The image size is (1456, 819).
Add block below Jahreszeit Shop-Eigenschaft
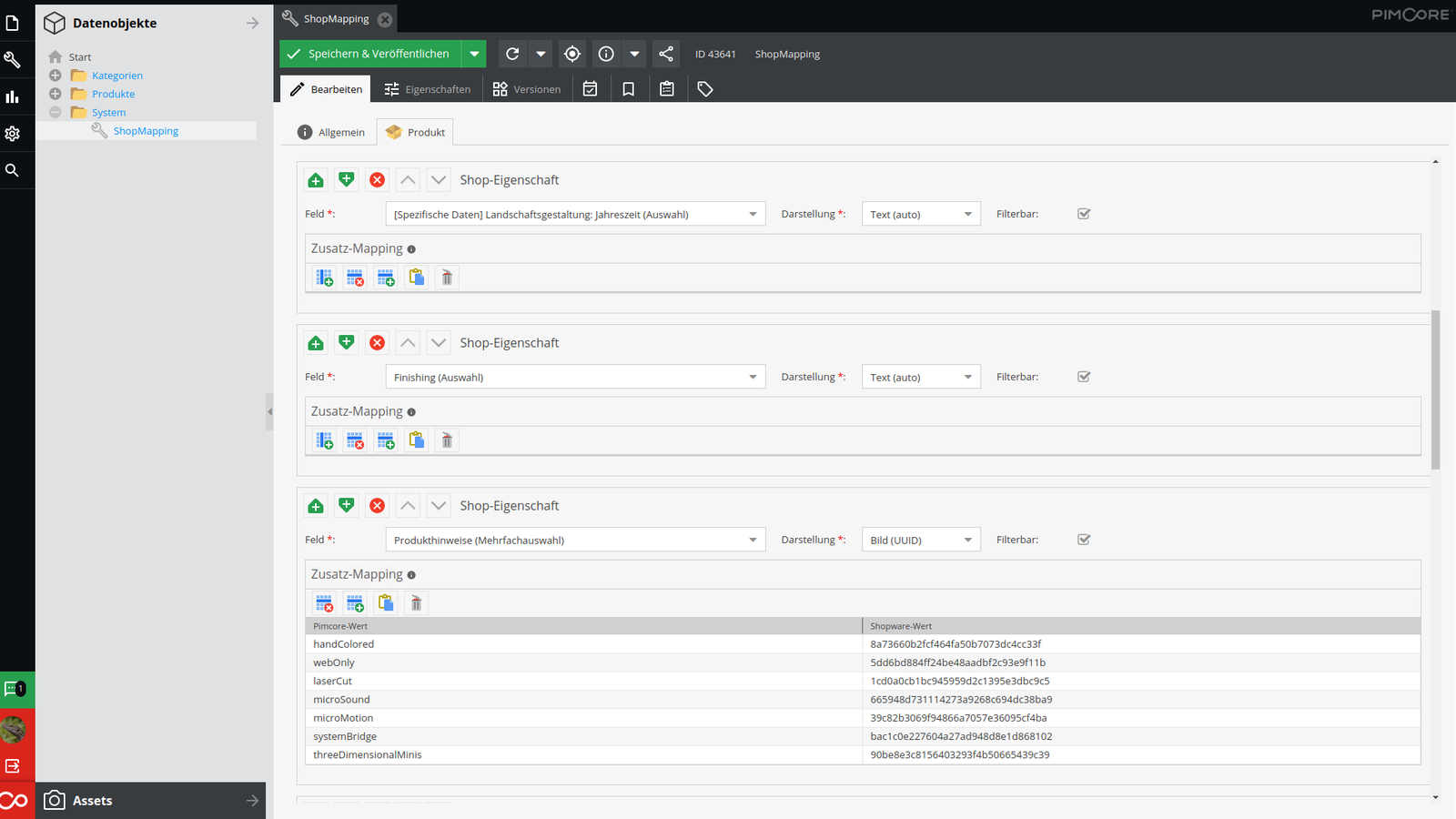pos(347,180)
